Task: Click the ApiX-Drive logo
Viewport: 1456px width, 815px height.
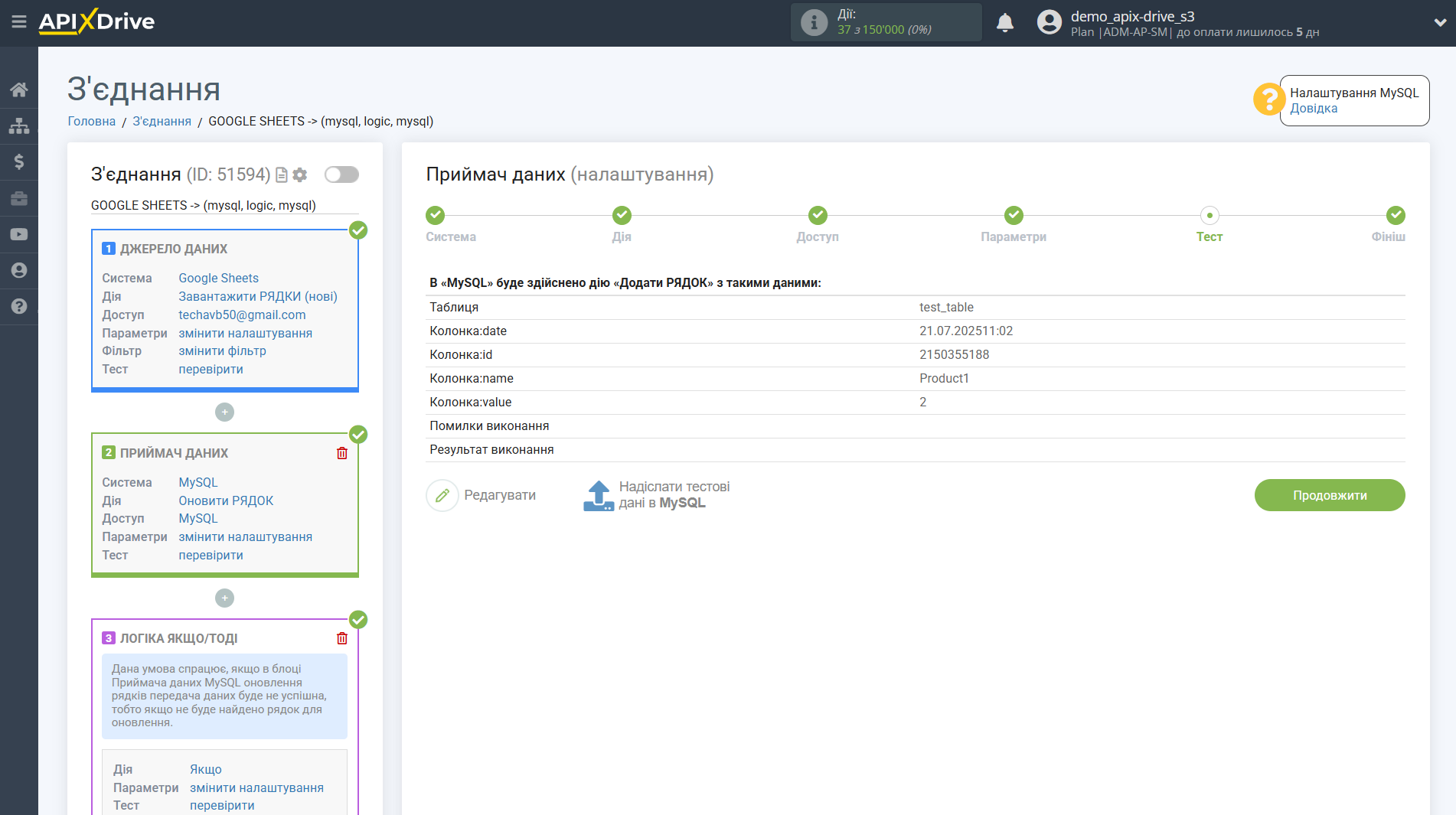Action: tap(96, 21)
